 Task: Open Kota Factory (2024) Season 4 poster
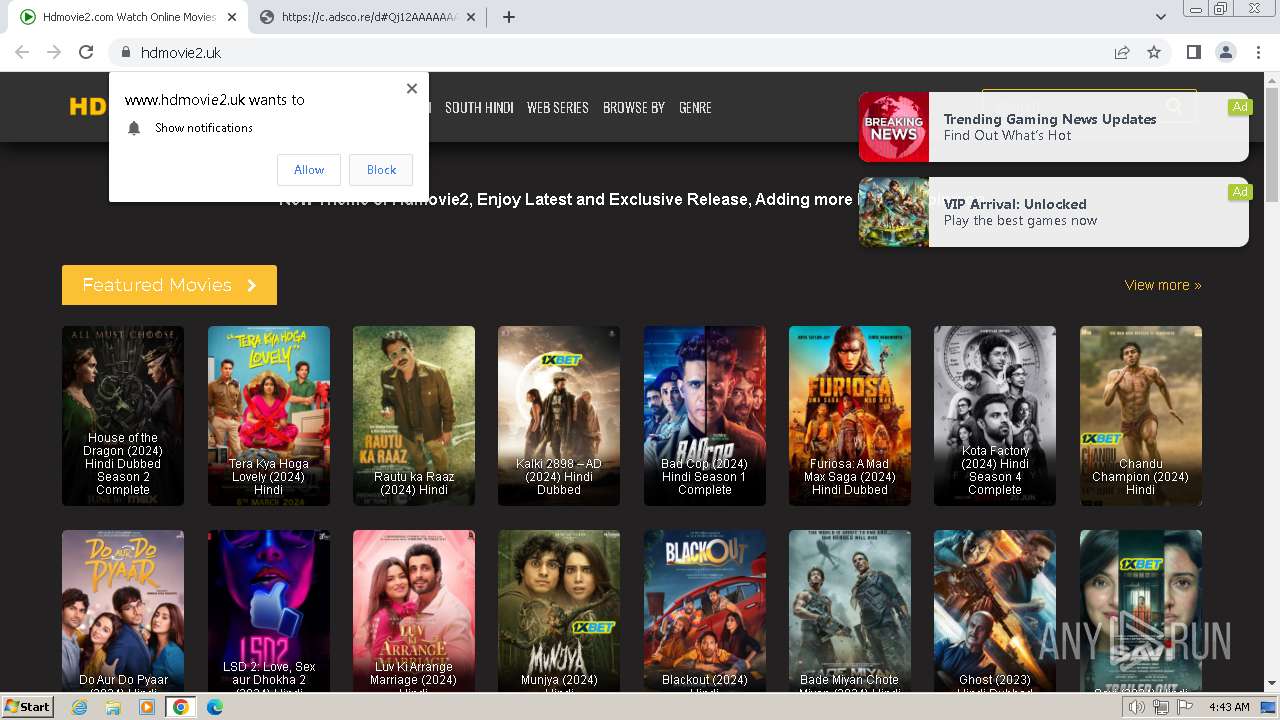click(995, 416)
